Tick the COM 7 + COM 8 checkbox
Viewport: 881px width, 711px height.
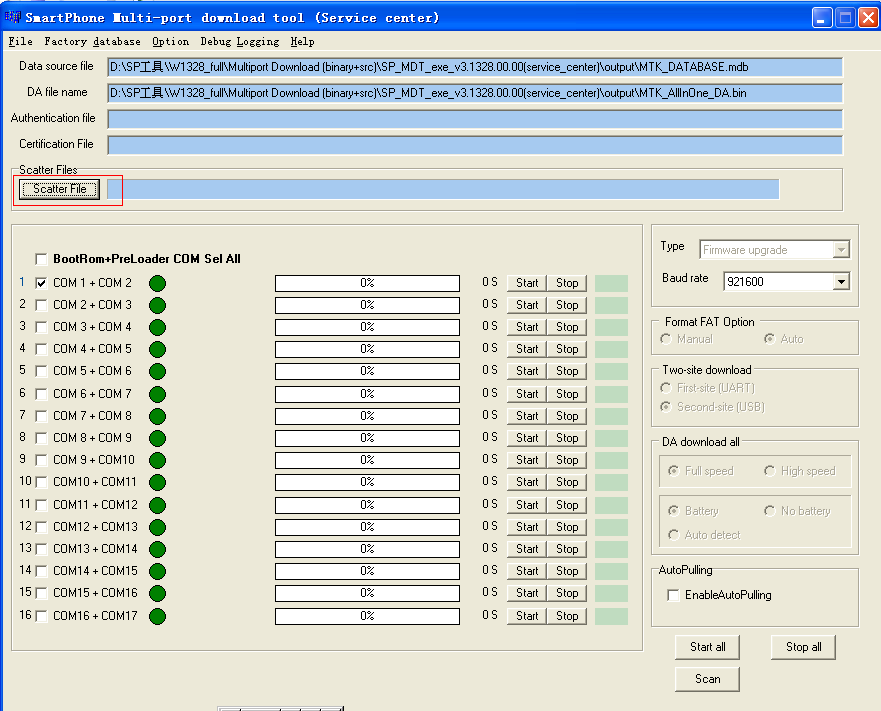pyautogui.click(x=41, y=416)
